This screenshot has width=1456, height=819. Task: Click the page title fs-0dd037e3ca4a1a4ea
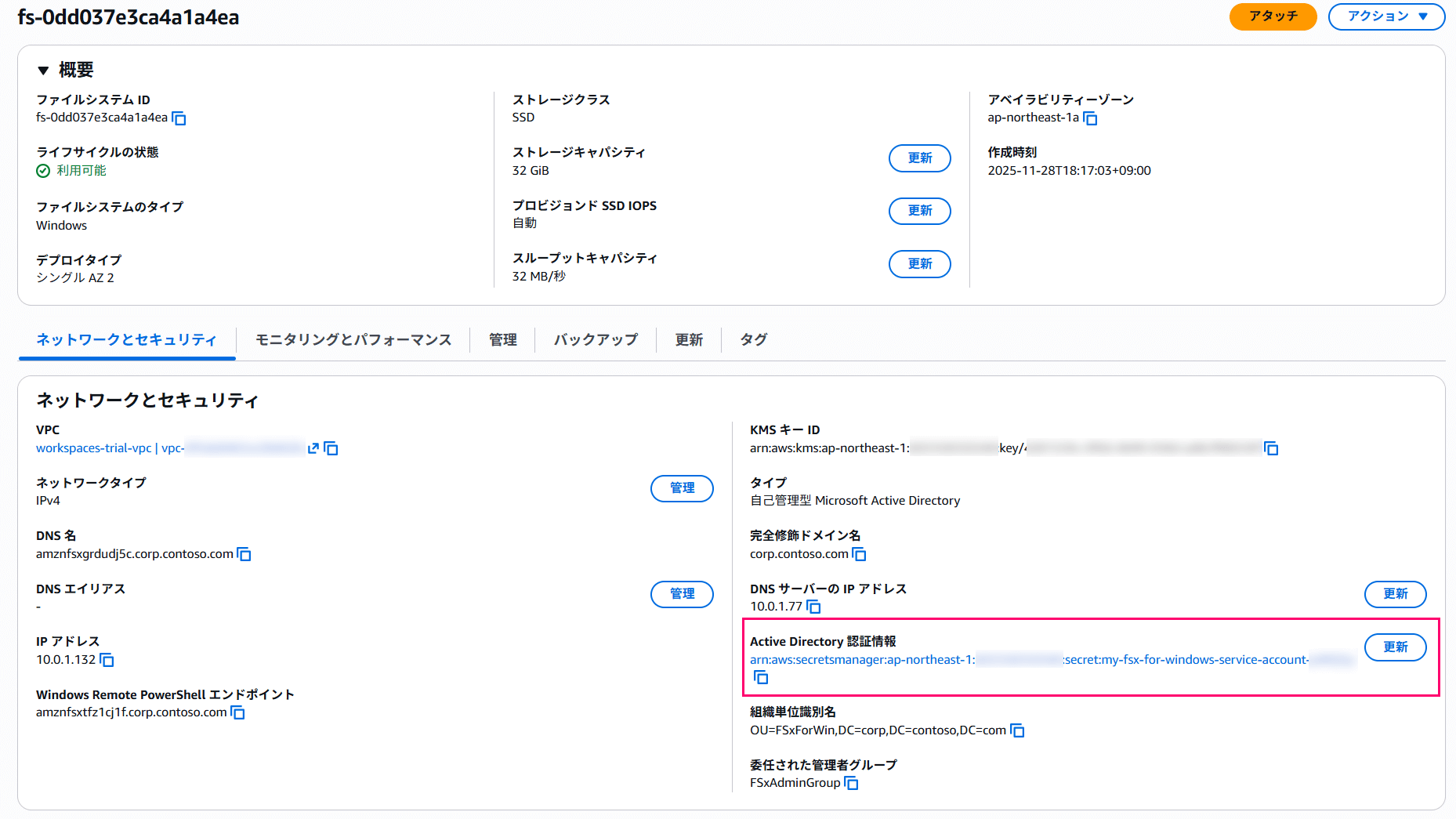[129, 16]
